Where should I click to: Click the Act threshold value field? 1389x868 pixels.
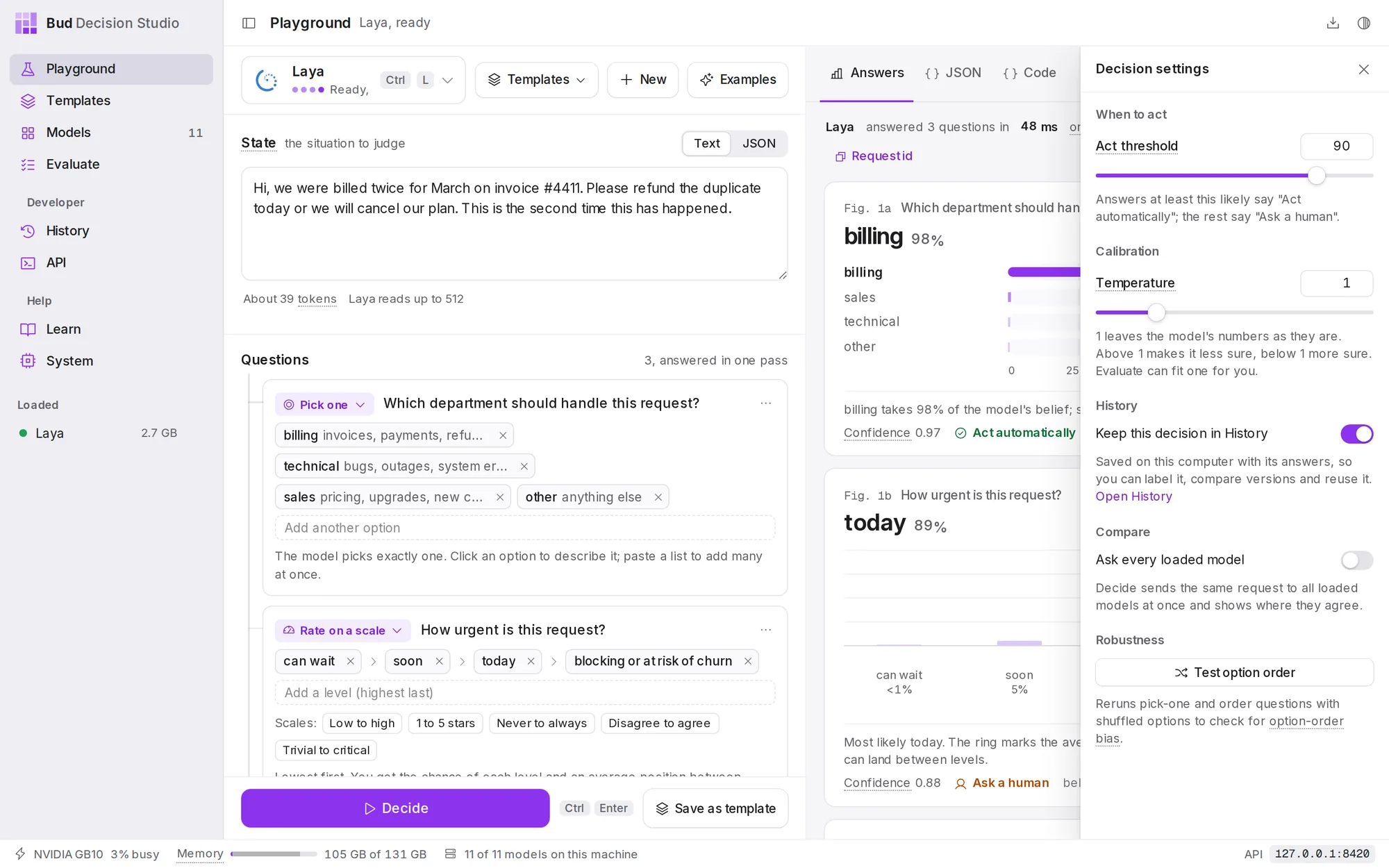(x=1336, y=147)
